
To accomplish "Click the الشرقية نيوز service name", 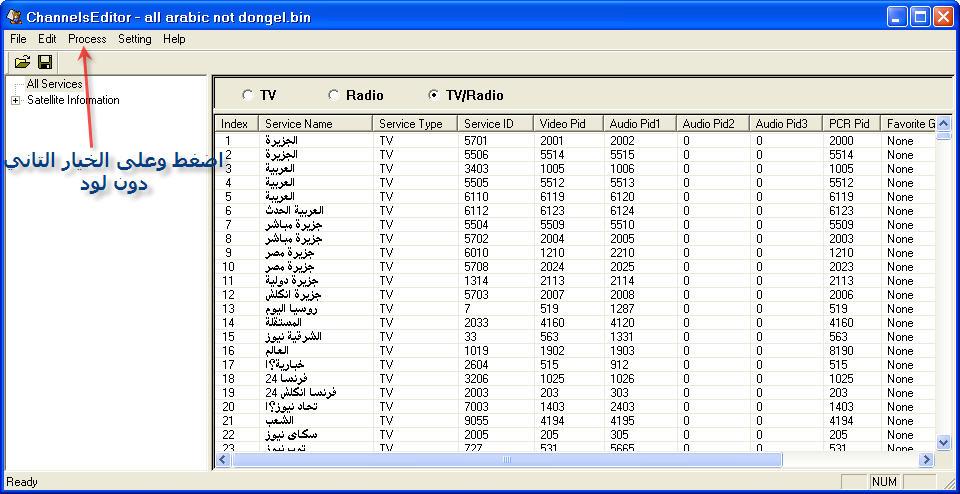I will coord(293,337).
